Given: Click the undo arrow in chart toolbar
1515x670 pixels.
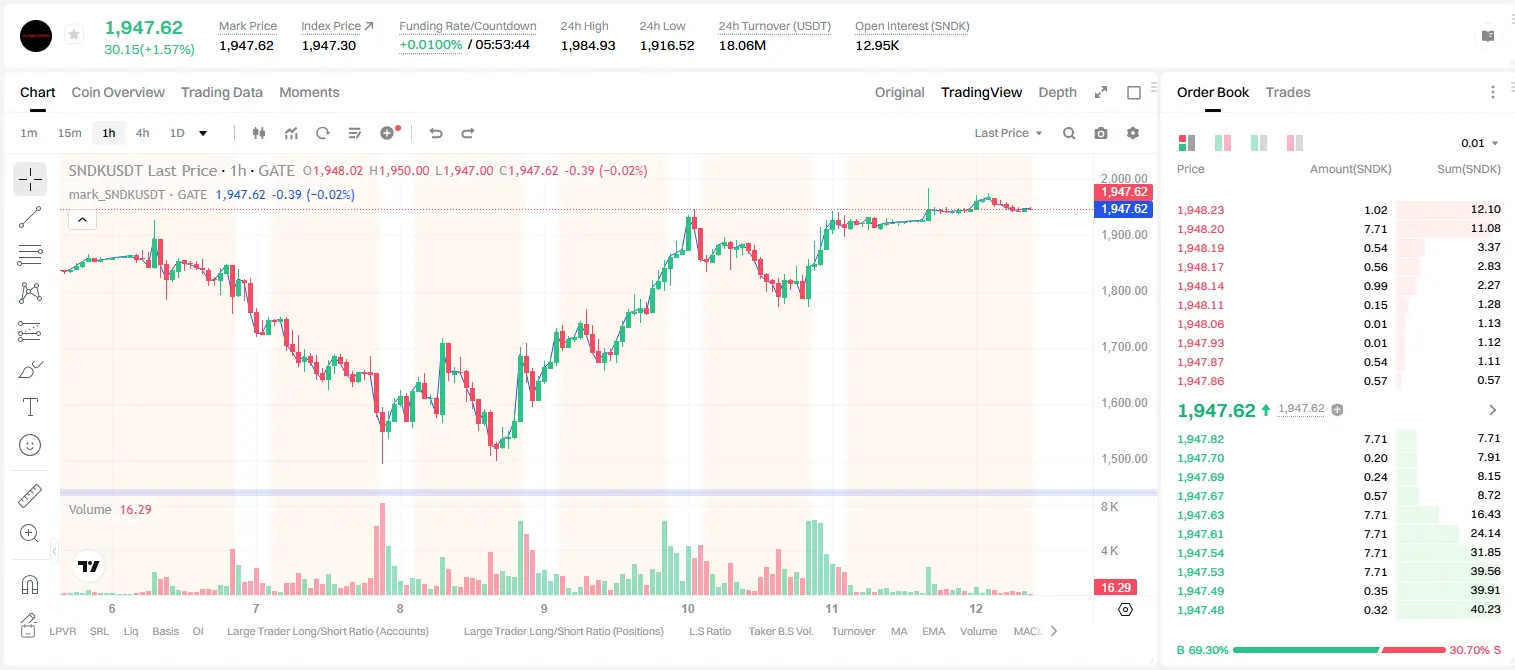Looking at the screenshot, I should coord(435,133).
